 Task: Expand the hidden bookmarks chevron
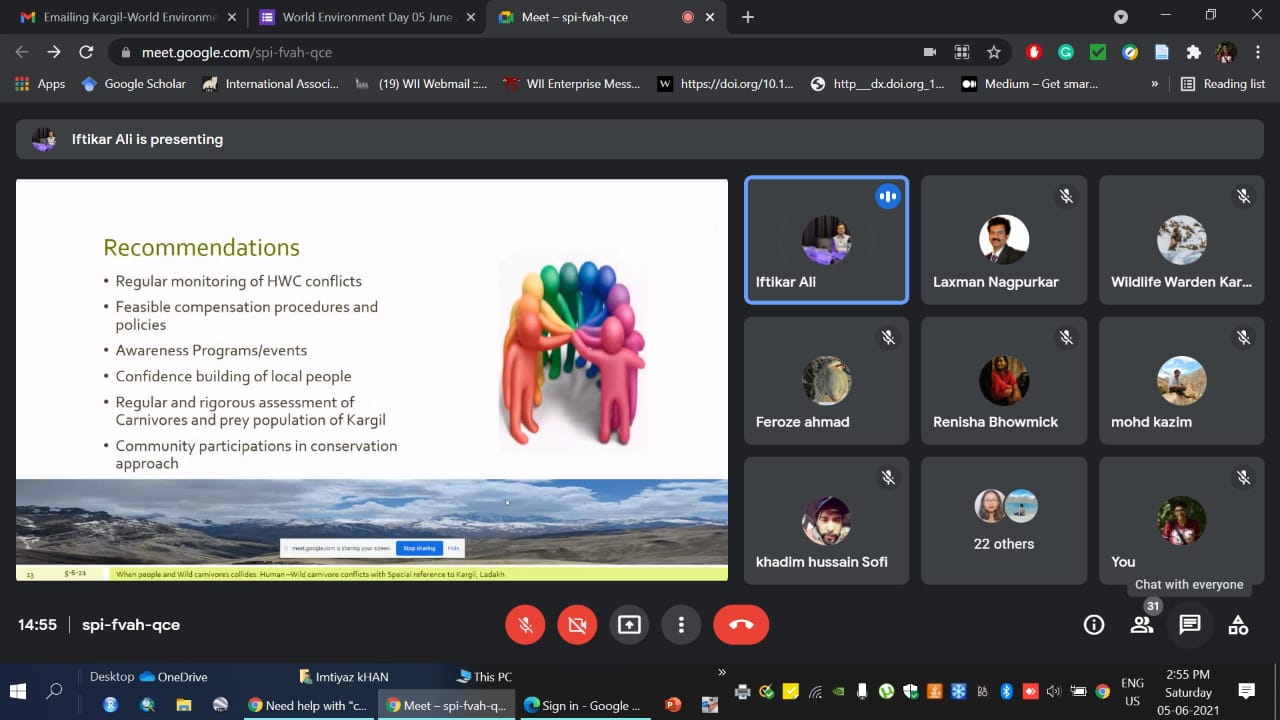(1155, 84)
